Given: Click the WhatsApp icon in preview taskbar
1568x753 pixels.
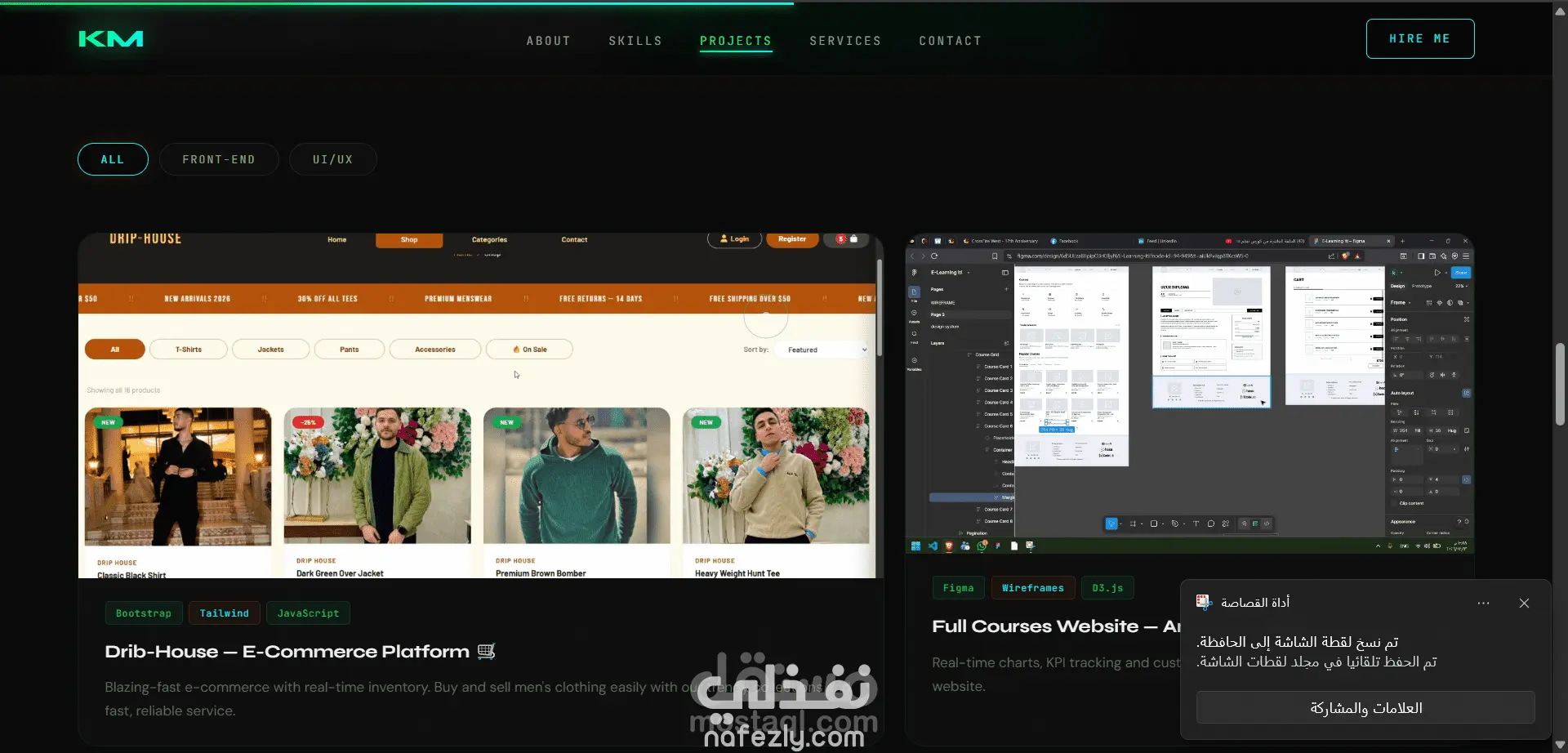Looking at the screenshot, I should 982,546.
